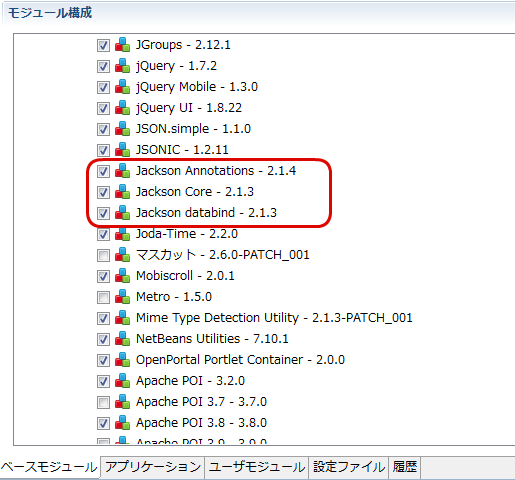Toggle the jQuery Mobile - 1.3.0 checkbox
Image resolution: width=515 pixels, height=480 pixels.
coord(103,88)
